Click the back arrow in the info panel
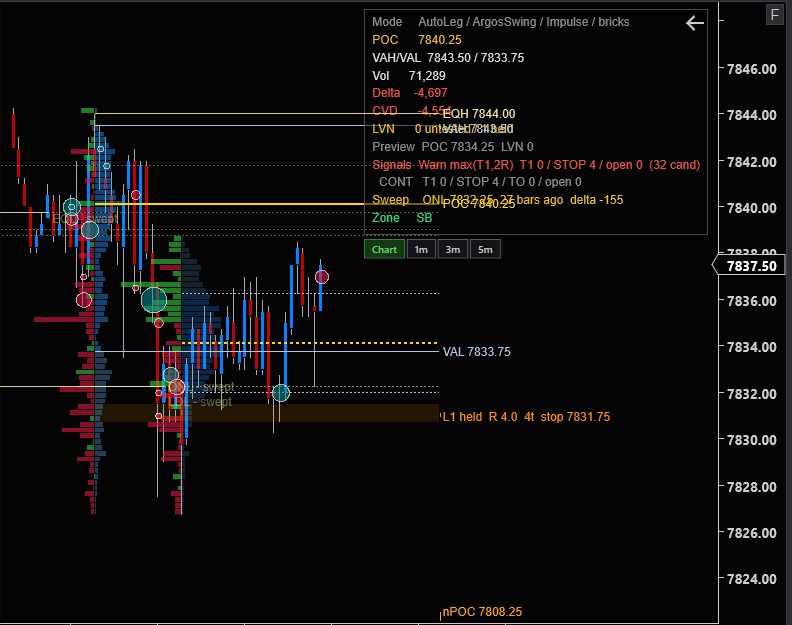Screen dimensions: 792x625 [x=695, y=23]
